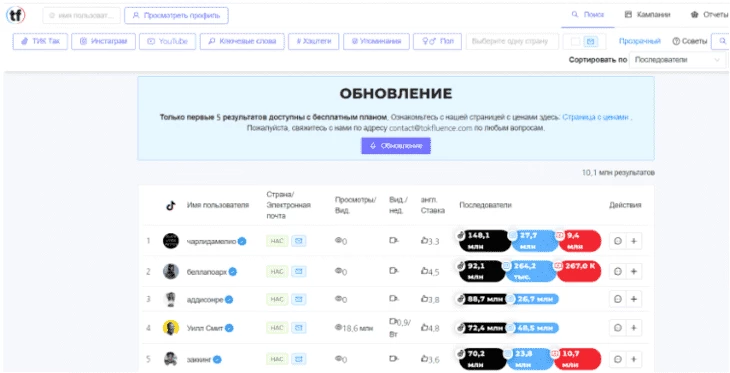Open the Советы tips link
730x373 pixels.
click(689, 41)
